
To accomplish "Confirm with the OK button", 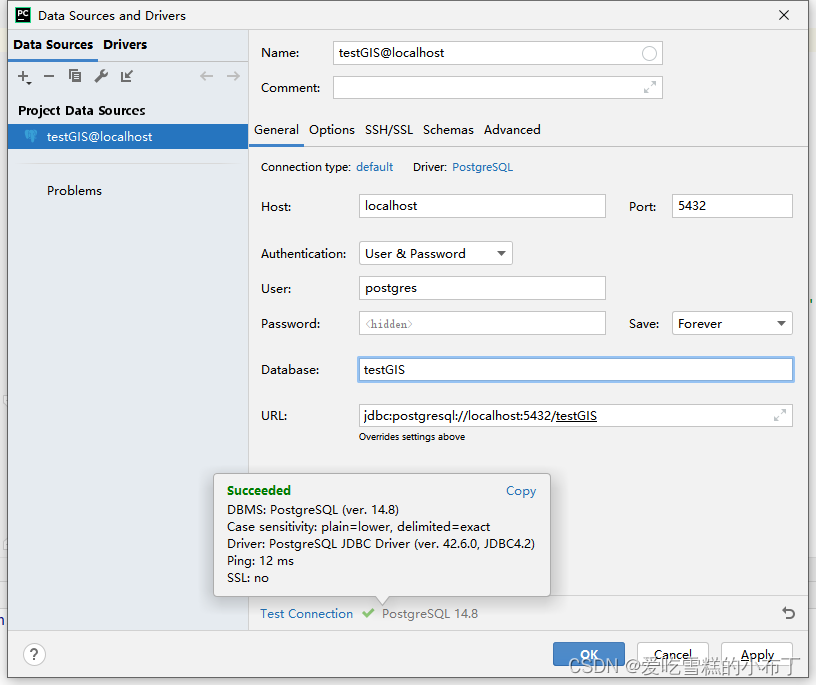I will click(589, 654).
